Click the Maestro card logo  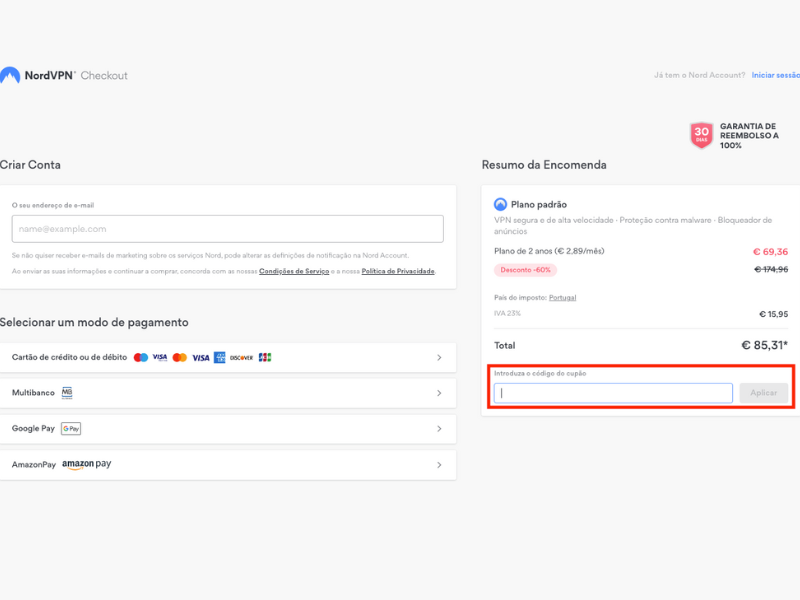point(141,358)
